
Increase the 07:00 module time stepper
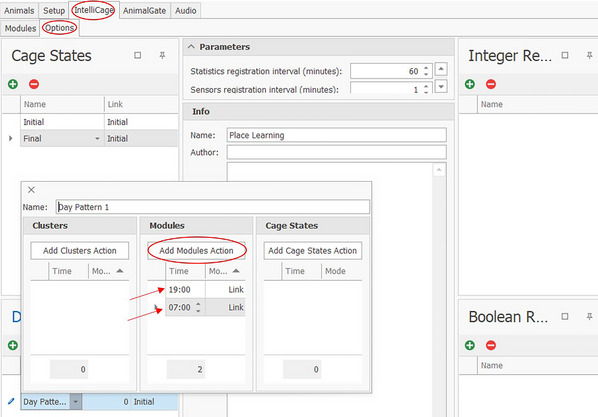click(x=198, y=304)
